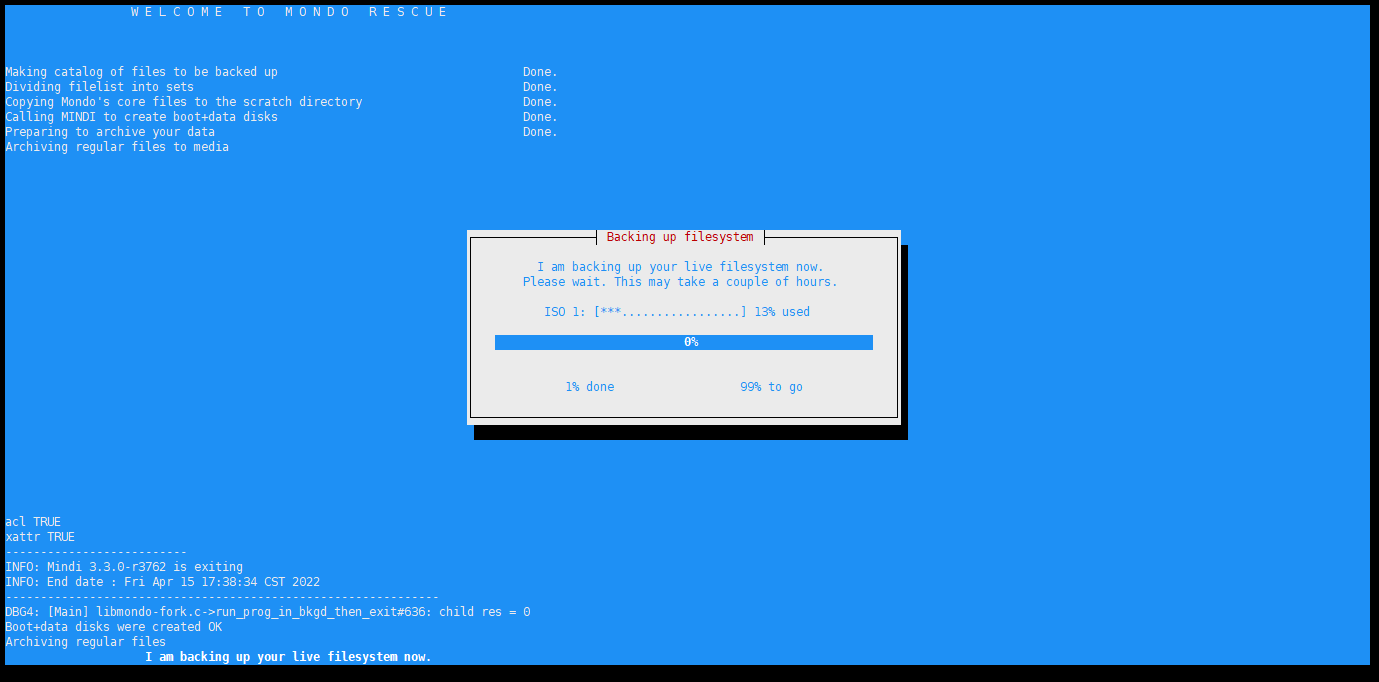
Task: Click the 'Archiving regular files' log line
Action: pyautogui.click(x=85, y=642)
